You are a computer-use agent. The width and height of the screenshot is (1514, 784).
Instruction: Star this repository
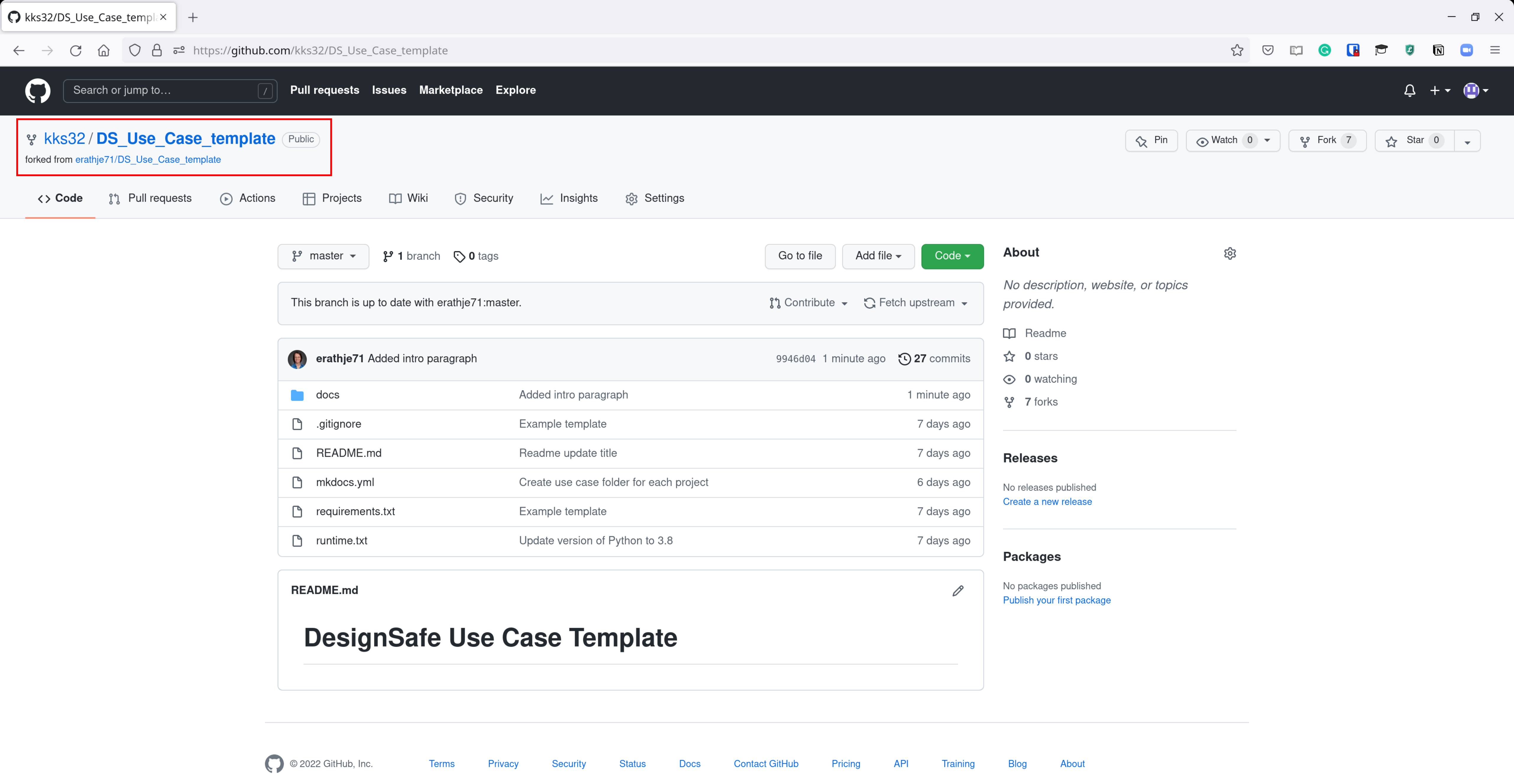pos(1413,140)
